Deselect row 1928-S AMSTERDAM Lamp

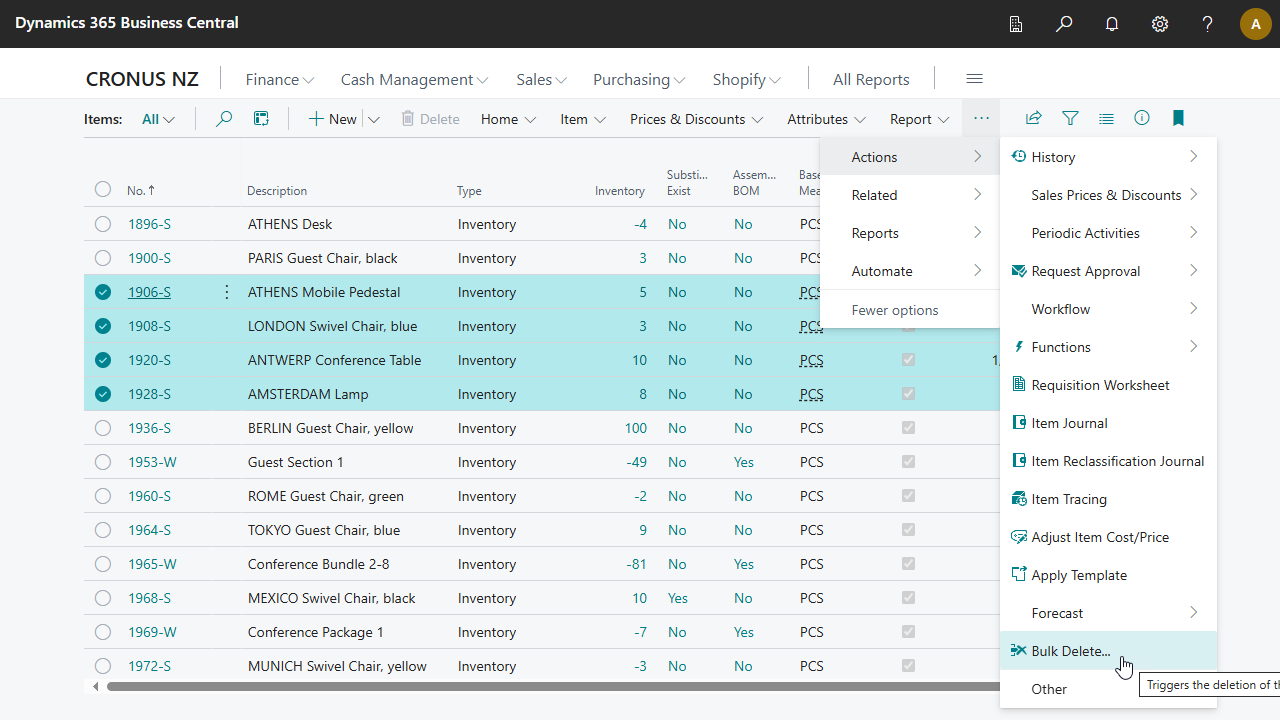tap(103, 394)
